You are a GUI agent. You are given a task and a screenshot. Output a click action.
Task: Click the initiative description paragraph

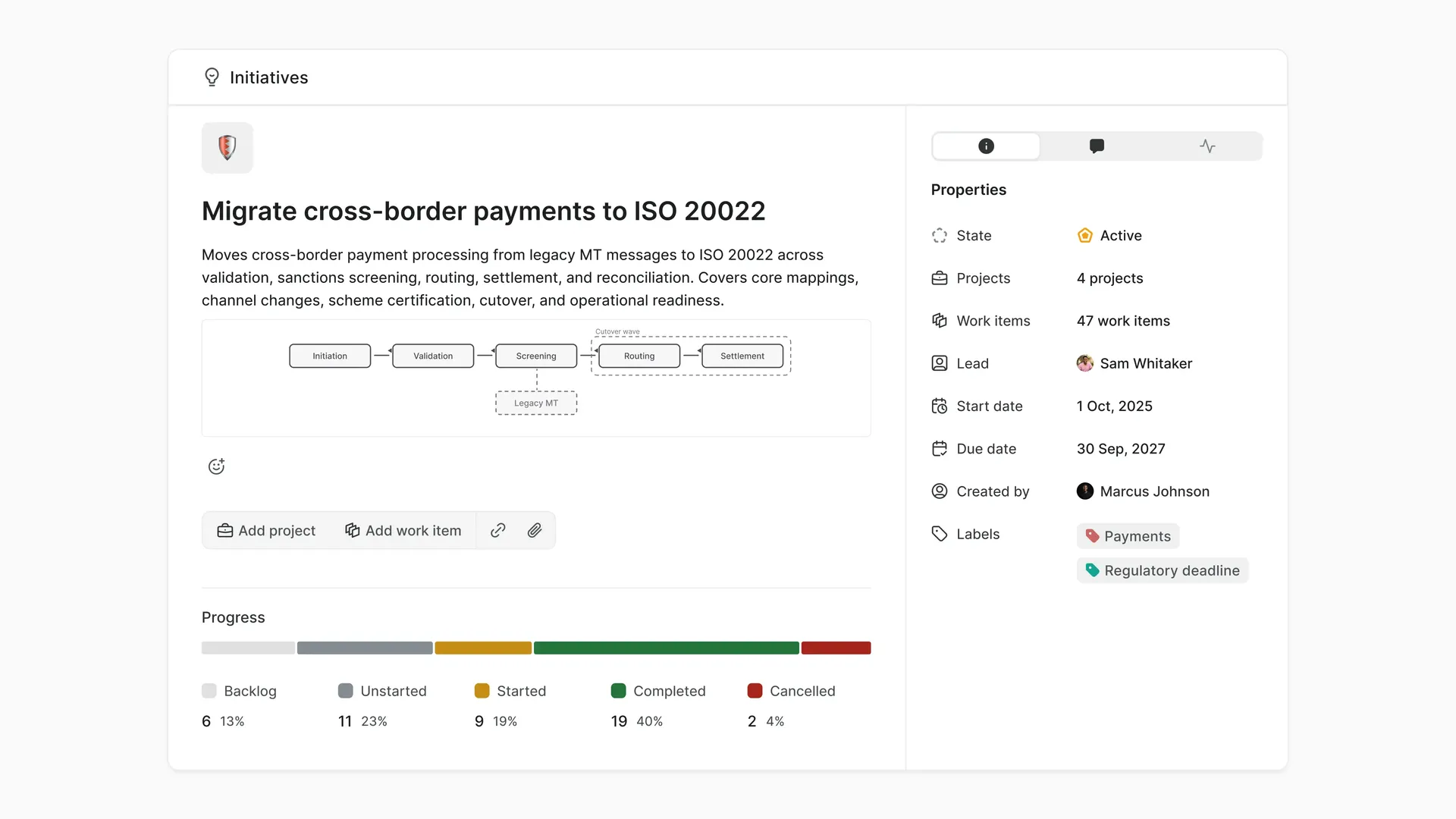point(530,278)
